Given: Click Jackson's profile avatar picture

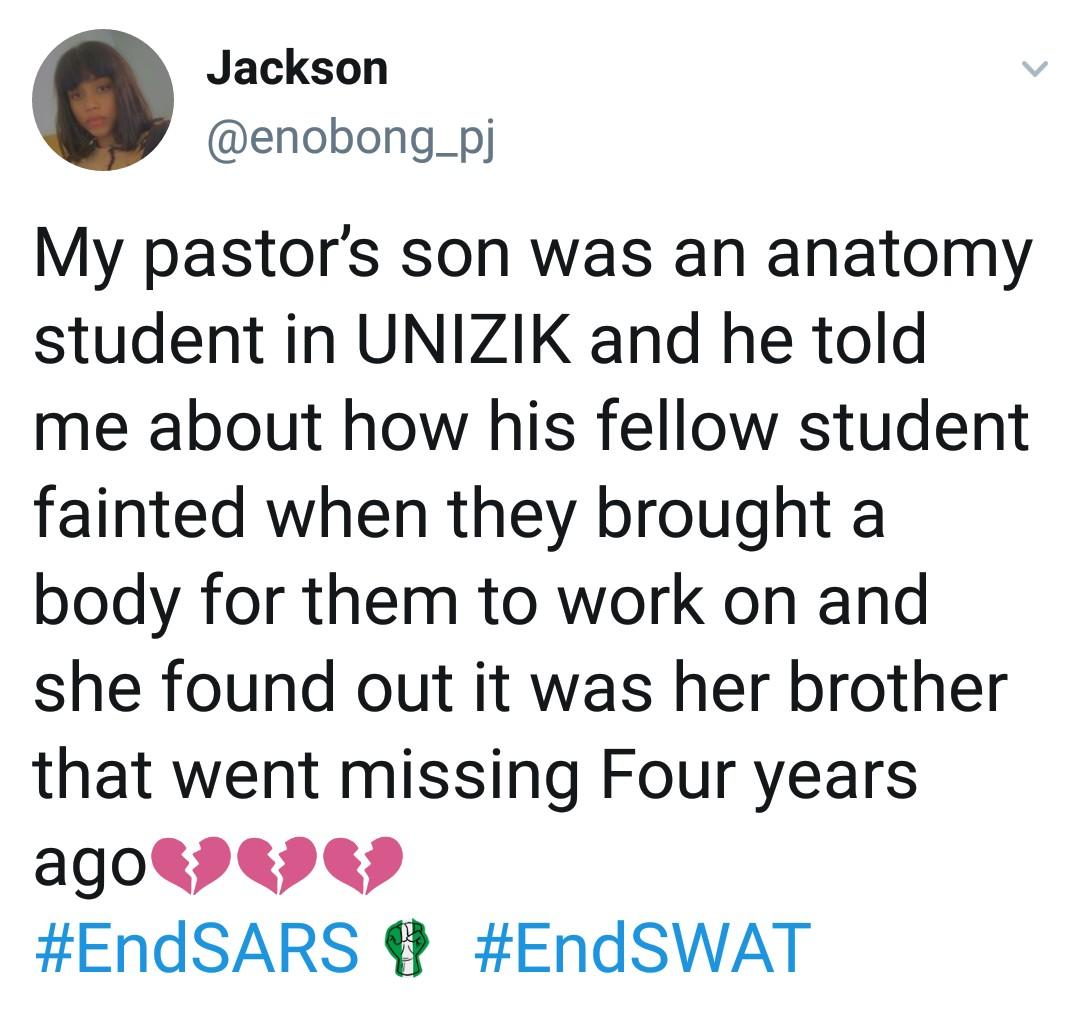Looking at the screenshot, I should 103,100.
